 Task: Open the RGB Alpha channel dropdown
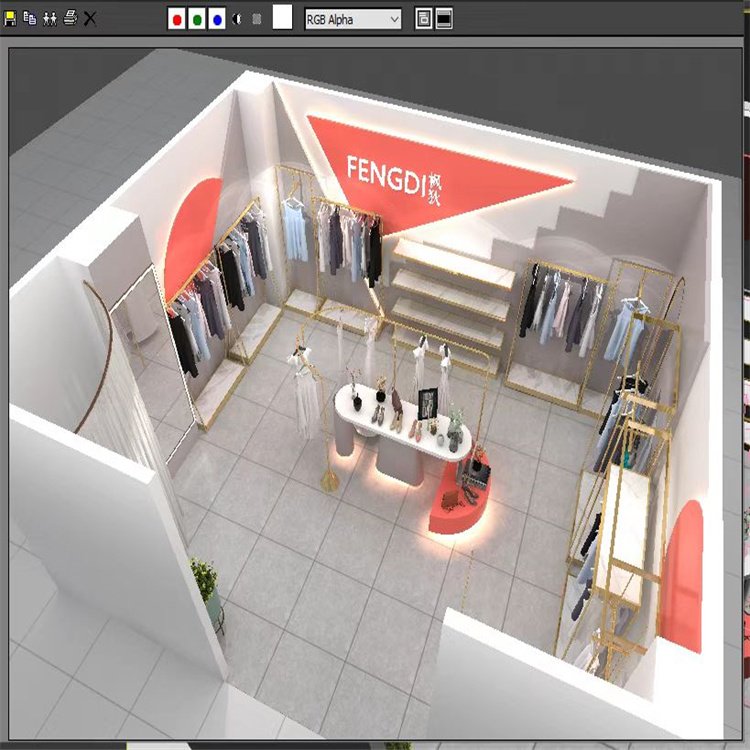(x=353, y=19)
